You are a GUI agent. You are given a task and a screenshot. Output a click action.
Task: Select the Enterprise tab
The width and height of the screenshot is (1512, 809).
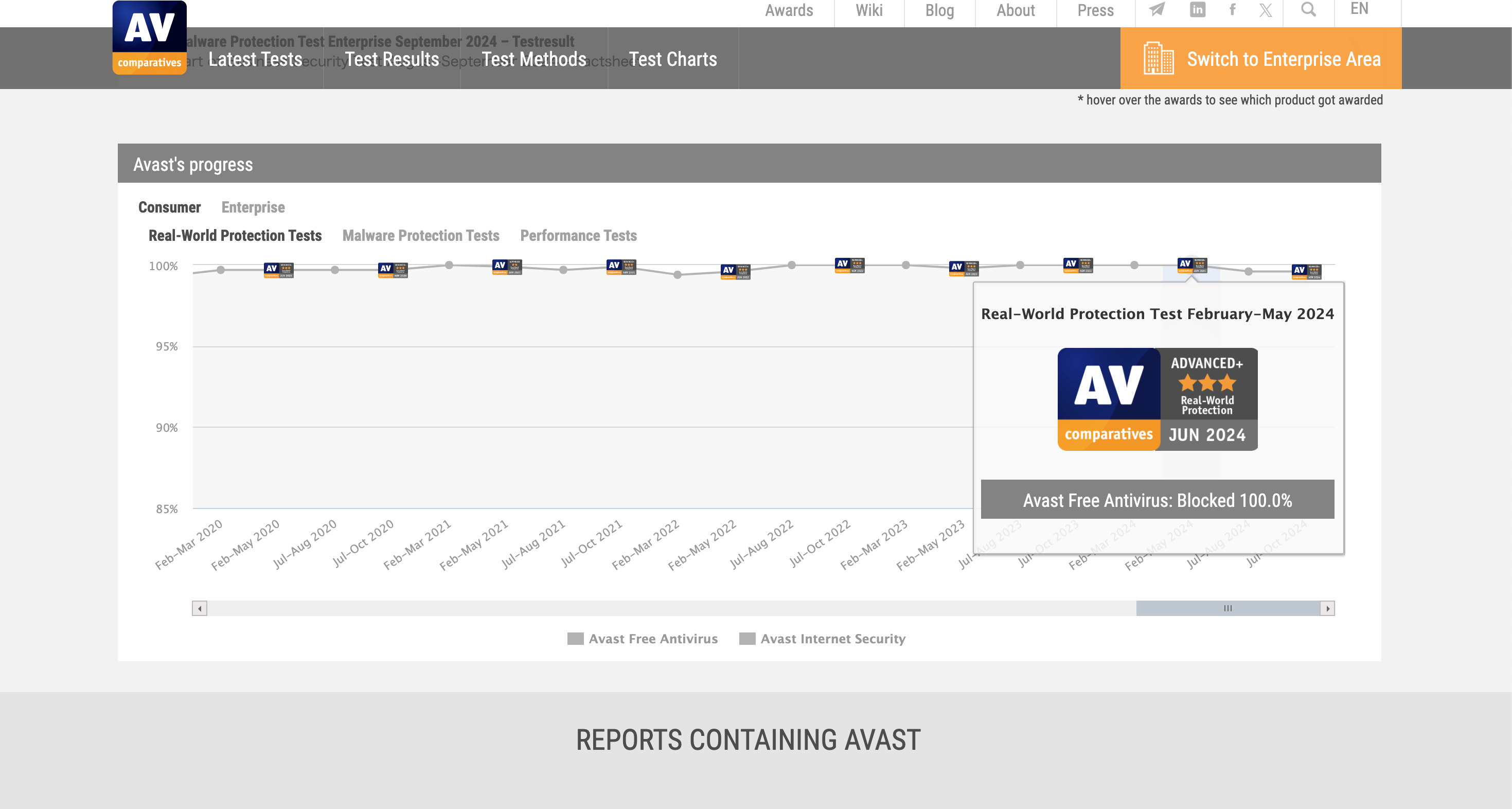[253, 207]
